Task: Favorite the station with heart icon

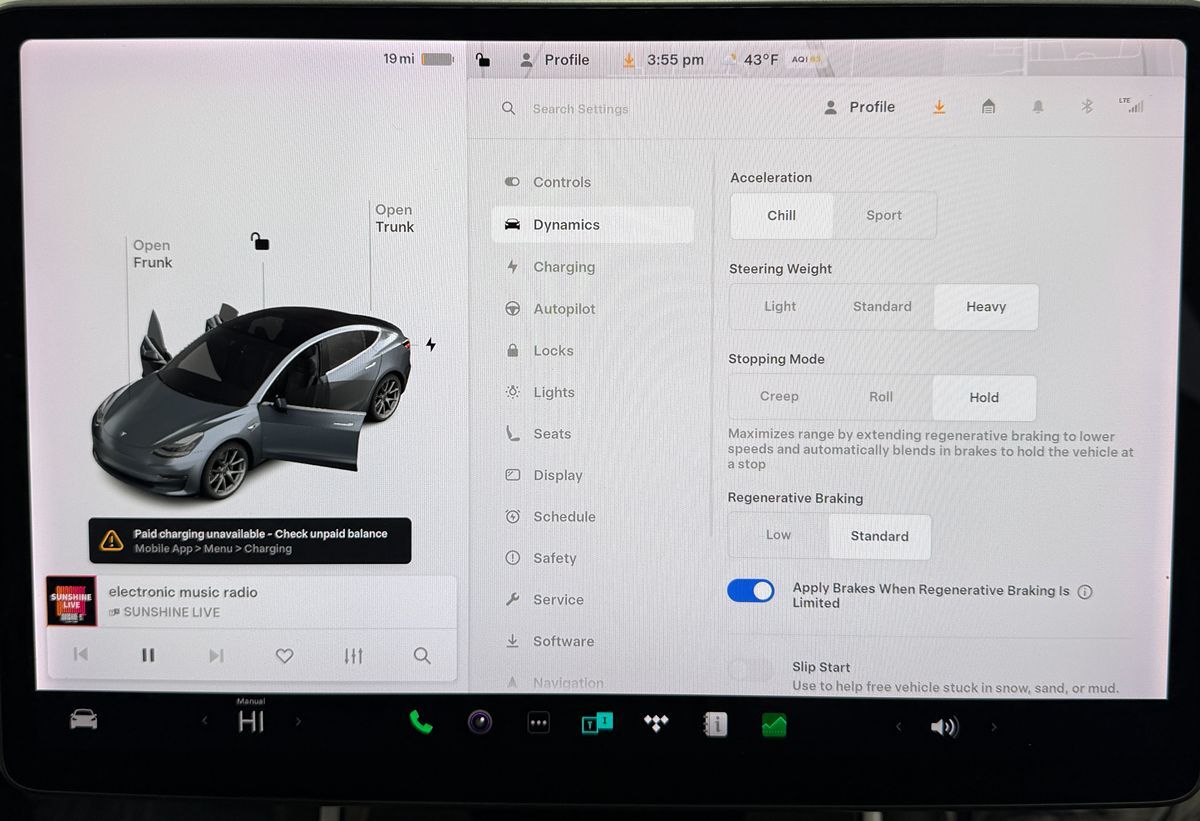Action: pyautogui.click(x=284, y=656)
